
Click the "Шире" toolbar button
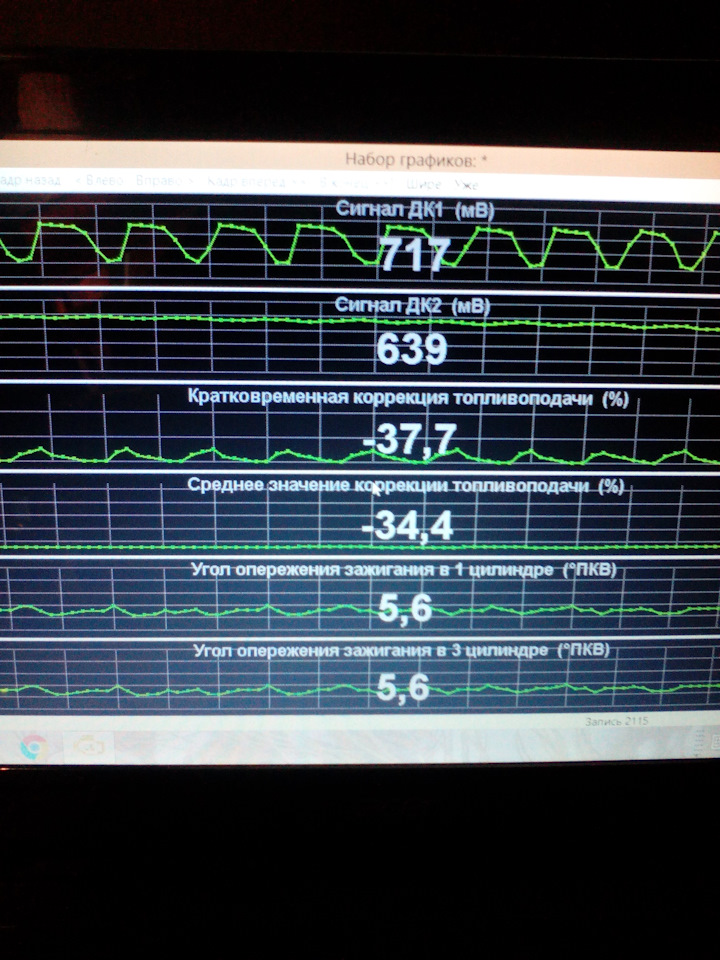tap(424, 185)
